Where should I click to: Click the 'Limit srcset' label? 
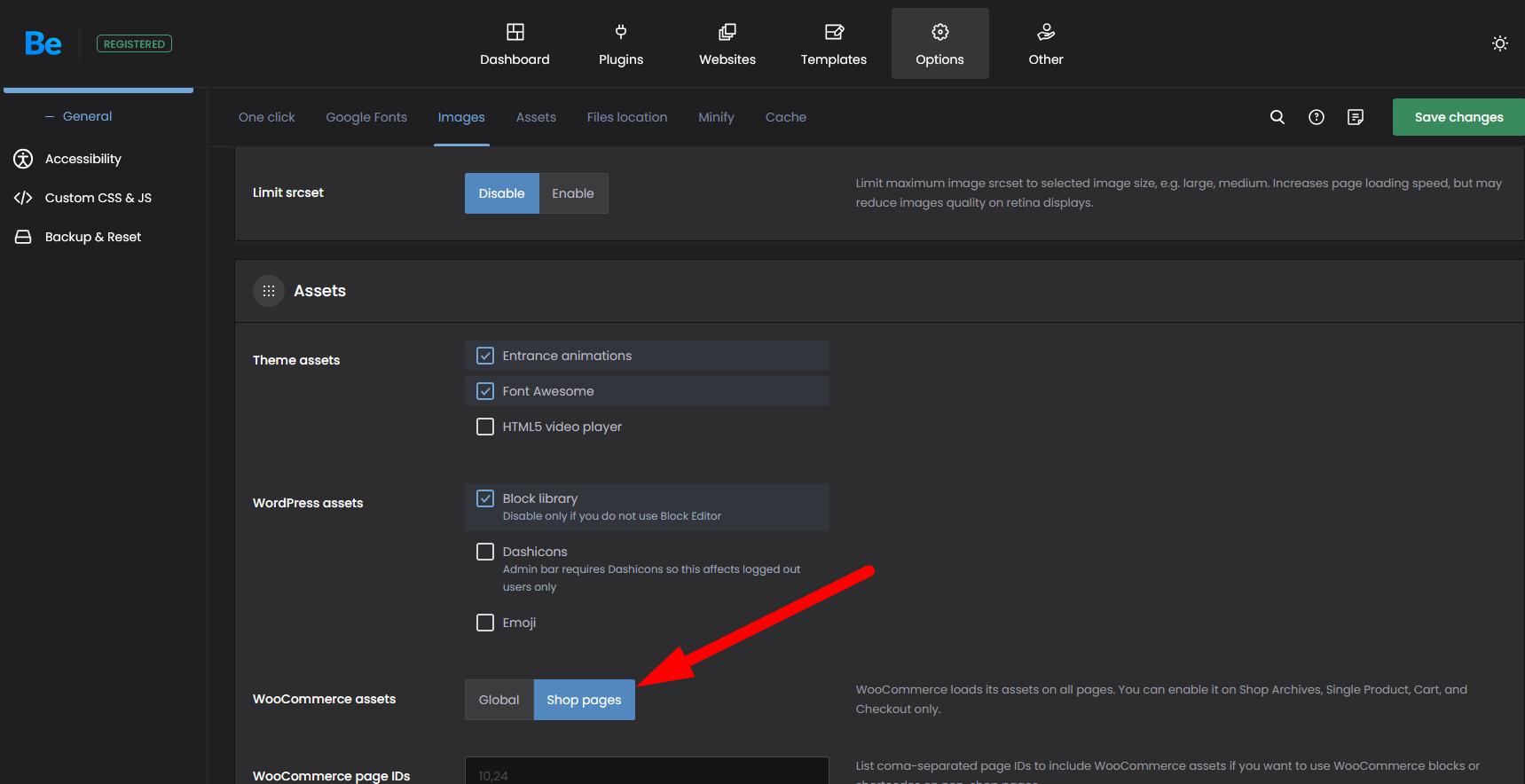(x=288, y=192)
